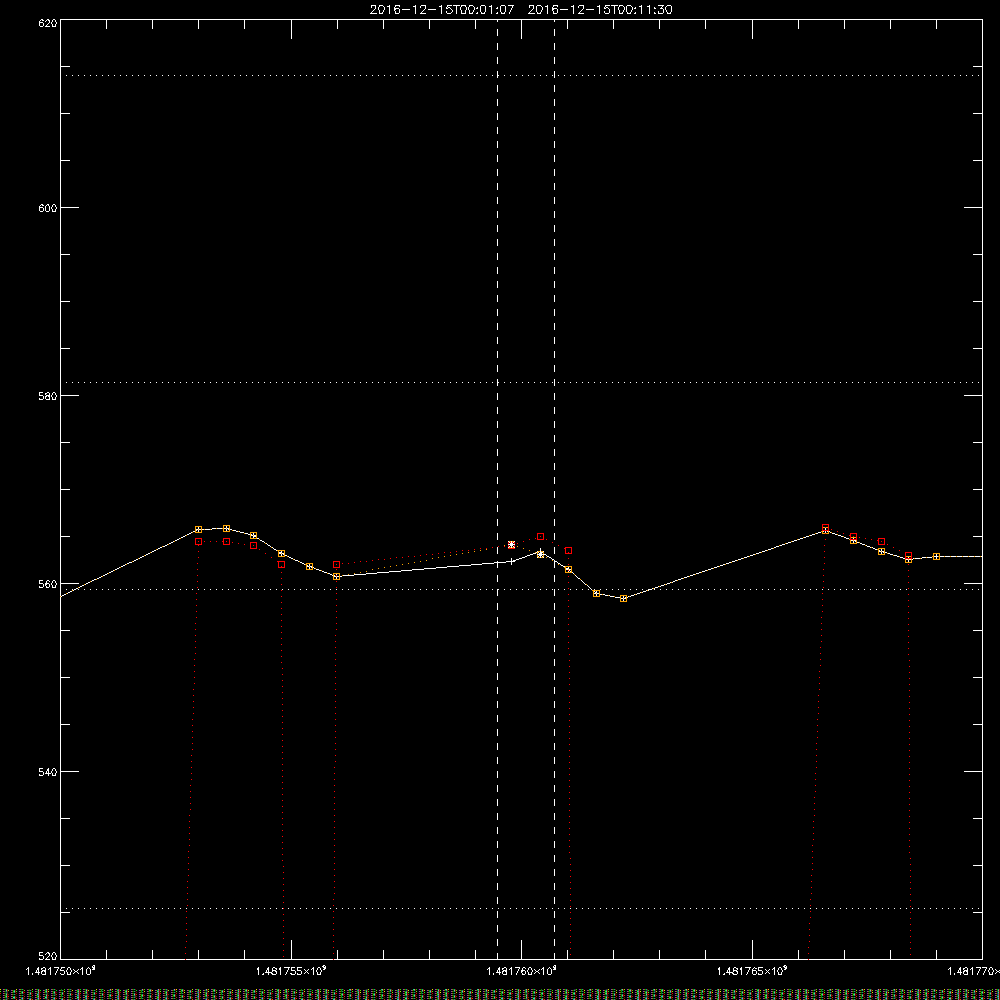The width and height of the screenshot is (1000, 1000).
Task: Click the lowest orange square data point on the curve
Action: (x=624, y=598)
